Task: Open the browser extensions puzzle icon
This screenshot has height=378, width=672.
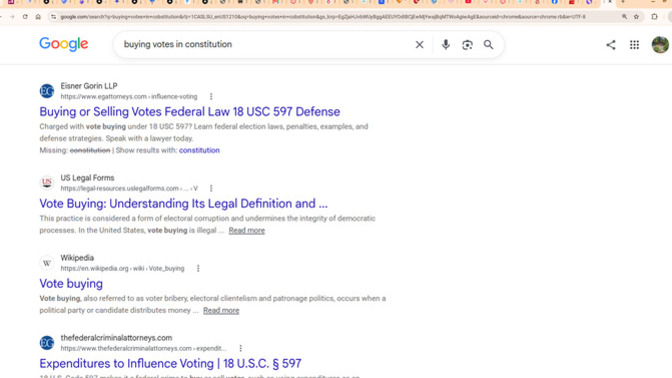Action: [654, 17]
